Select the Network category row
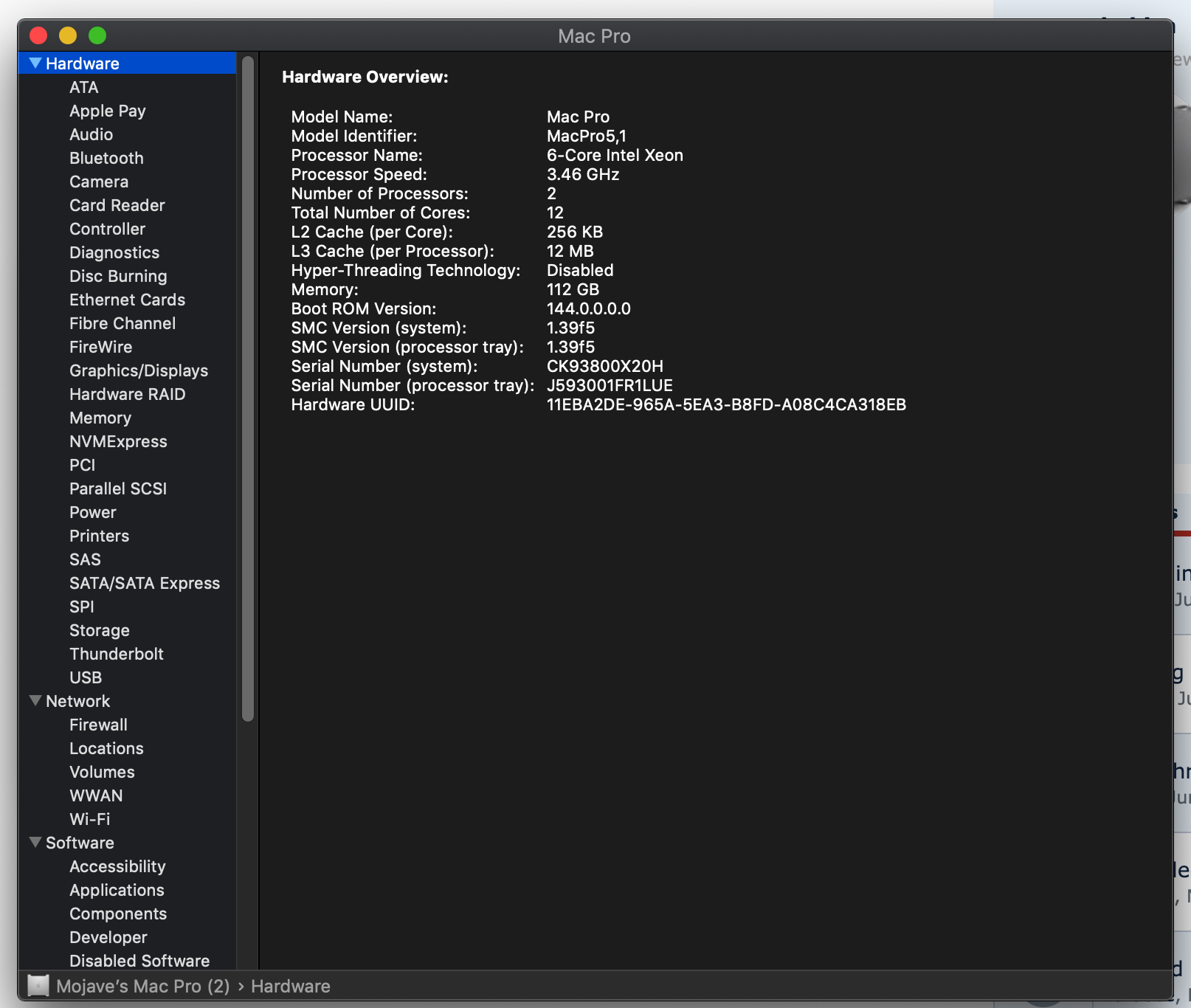Screen dimensions: 1191x1008 pyautogui.click(x=127, y=701)
